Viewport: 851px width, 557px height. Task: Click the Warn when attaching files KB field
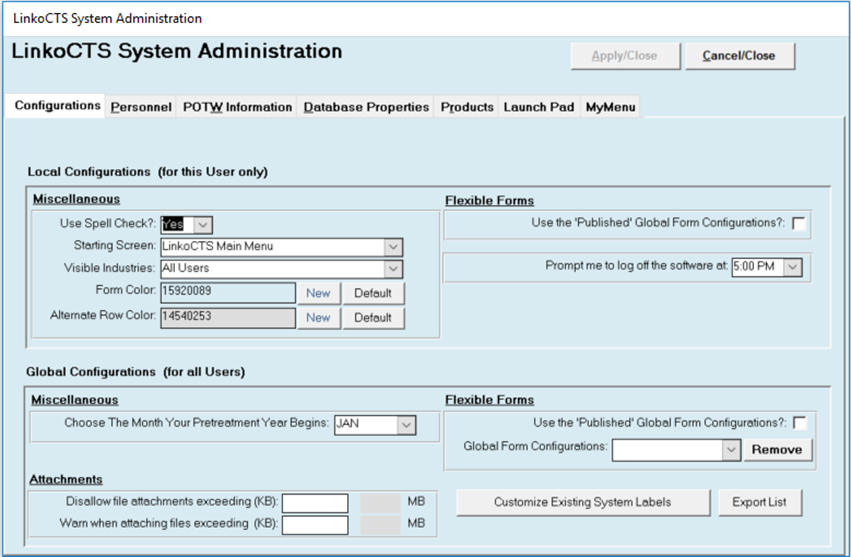tap(315, 525)
